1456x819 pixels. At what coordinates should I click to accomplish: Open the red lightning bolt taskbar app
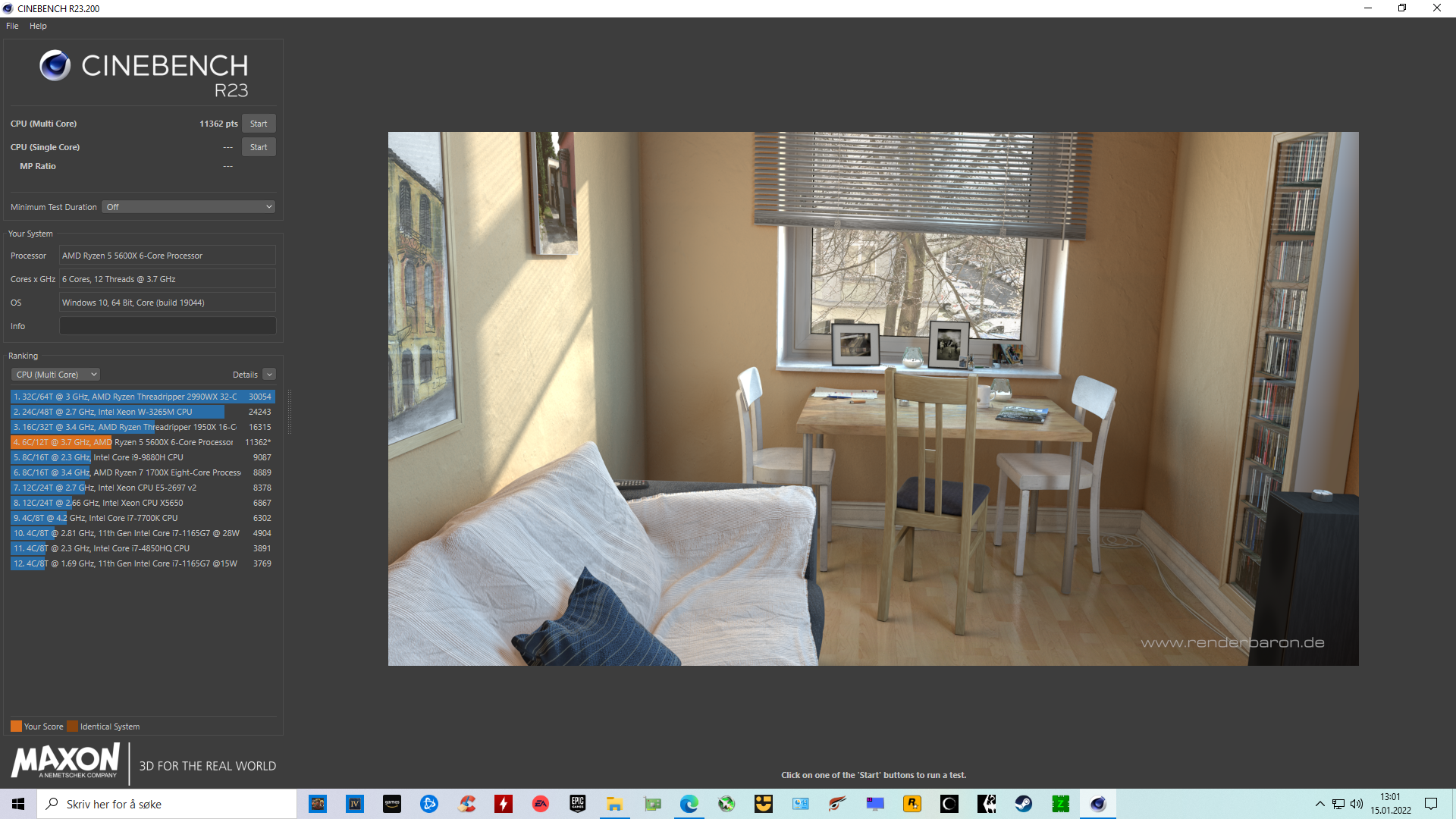504,804
